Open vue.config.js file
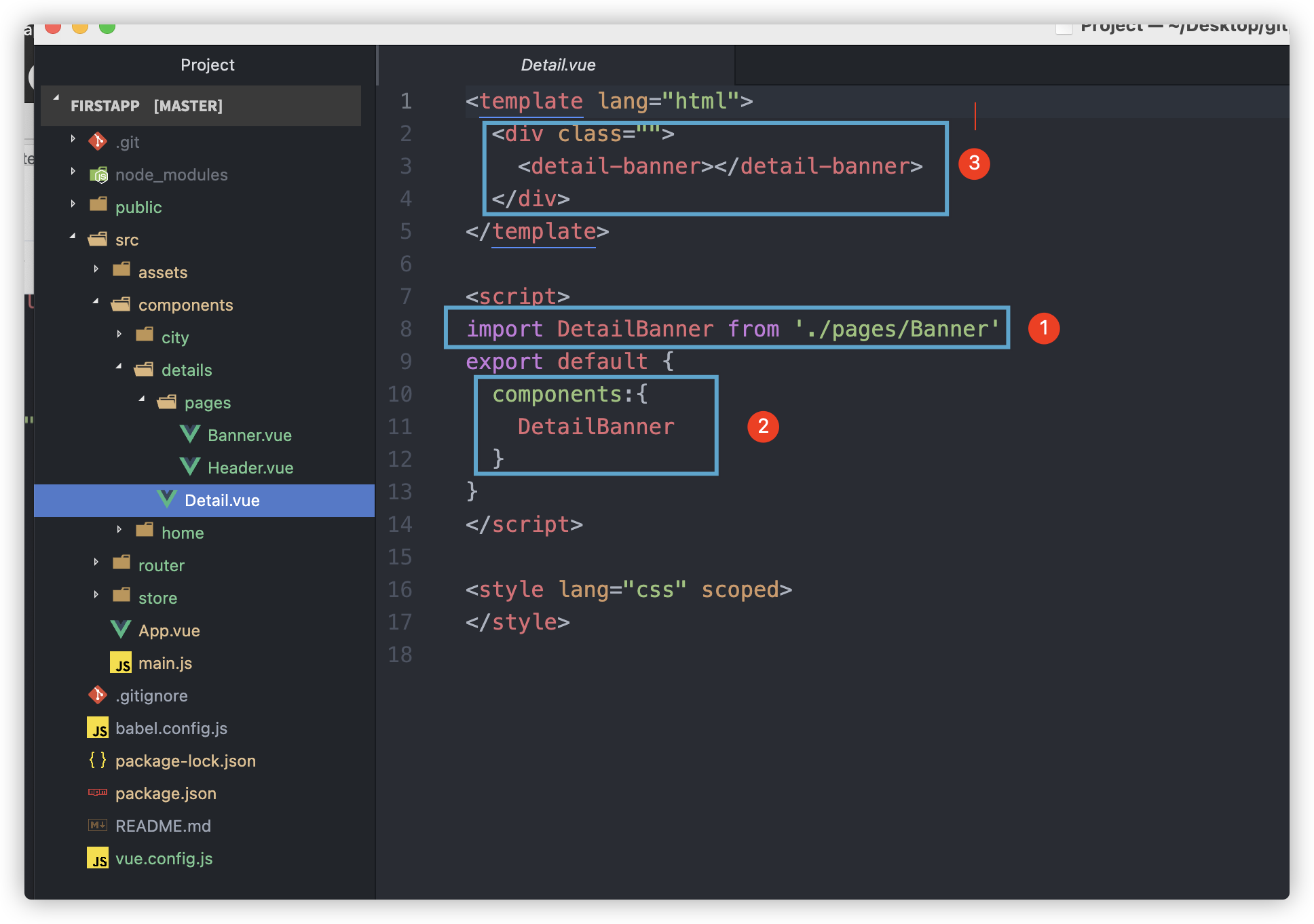The width and height of the screenshot is (1314, 924). pyautogui.click(x=164, y=858)
